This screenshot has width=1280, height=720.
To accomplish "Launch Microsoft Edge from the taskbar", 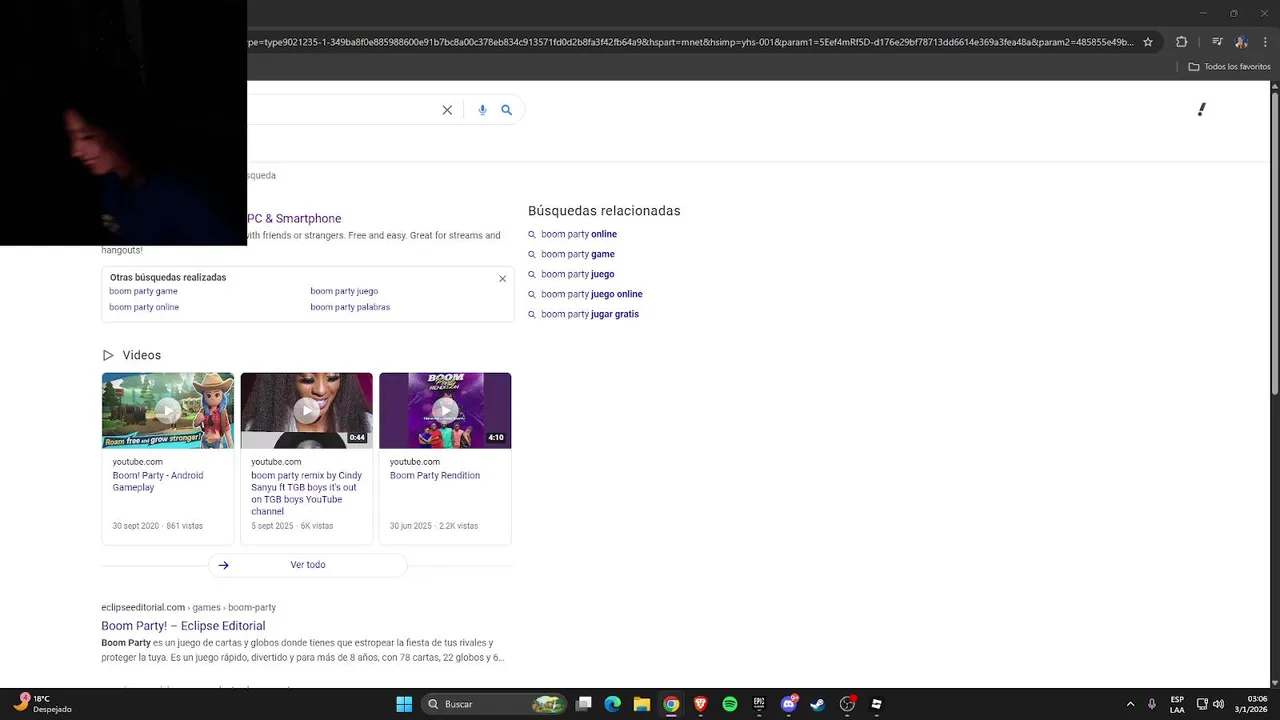I will pos(613,704).
